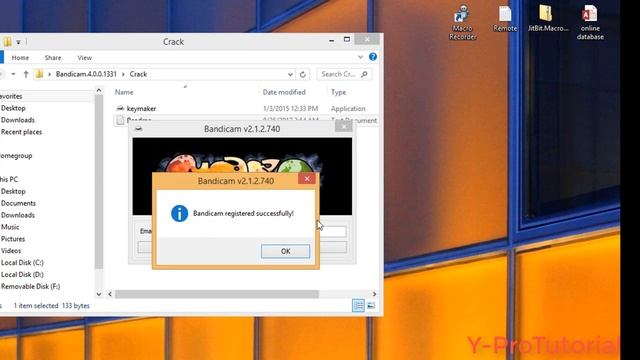This screenshot has height=360, width=640.
Task: Click Bandicam.4.0.0.1331 in the address path
Action: 86,74
